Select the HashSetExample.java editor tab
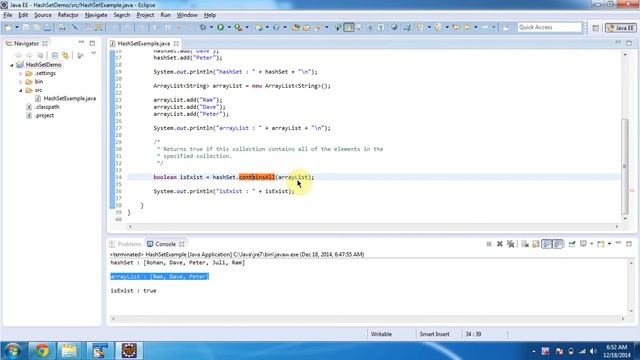Viewport: 640px width, 360px height. 144,43
